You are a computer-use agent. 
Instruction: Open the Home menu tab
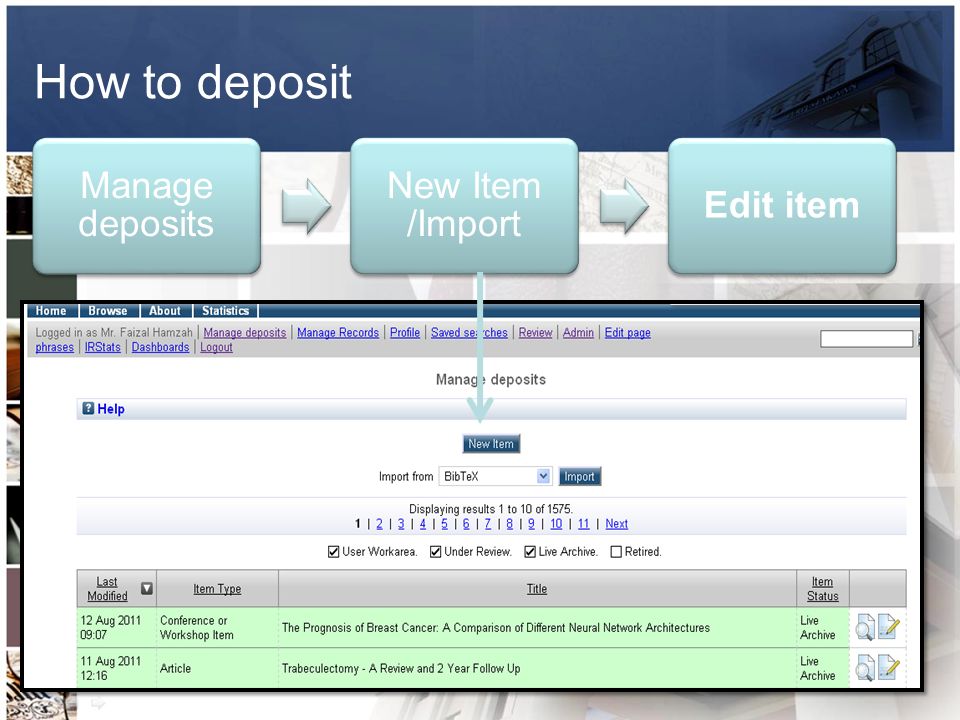click(x=51, y=311)
